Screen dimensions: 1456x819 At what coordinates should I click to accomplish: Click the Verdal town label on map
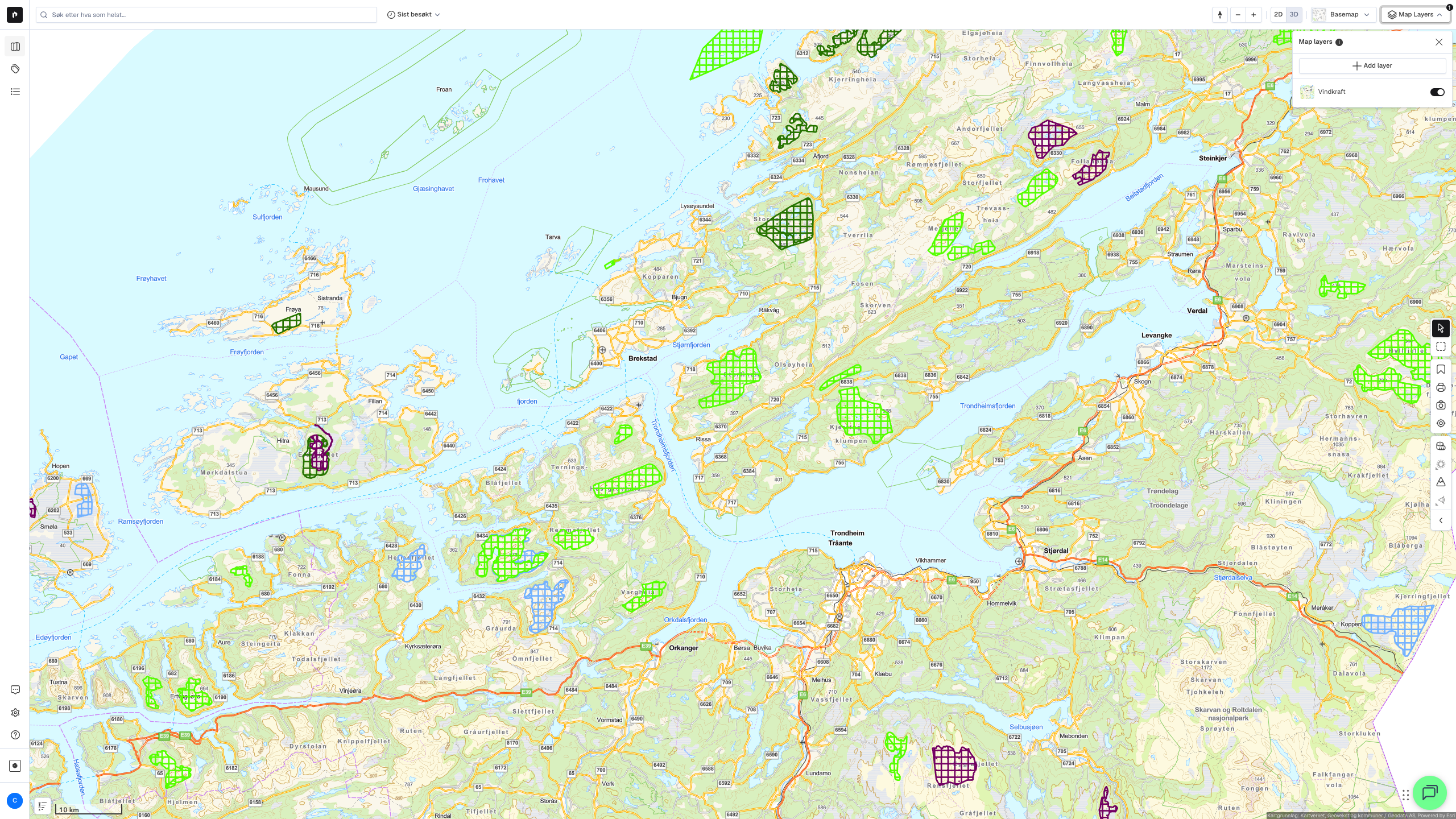click(1197, 311)
